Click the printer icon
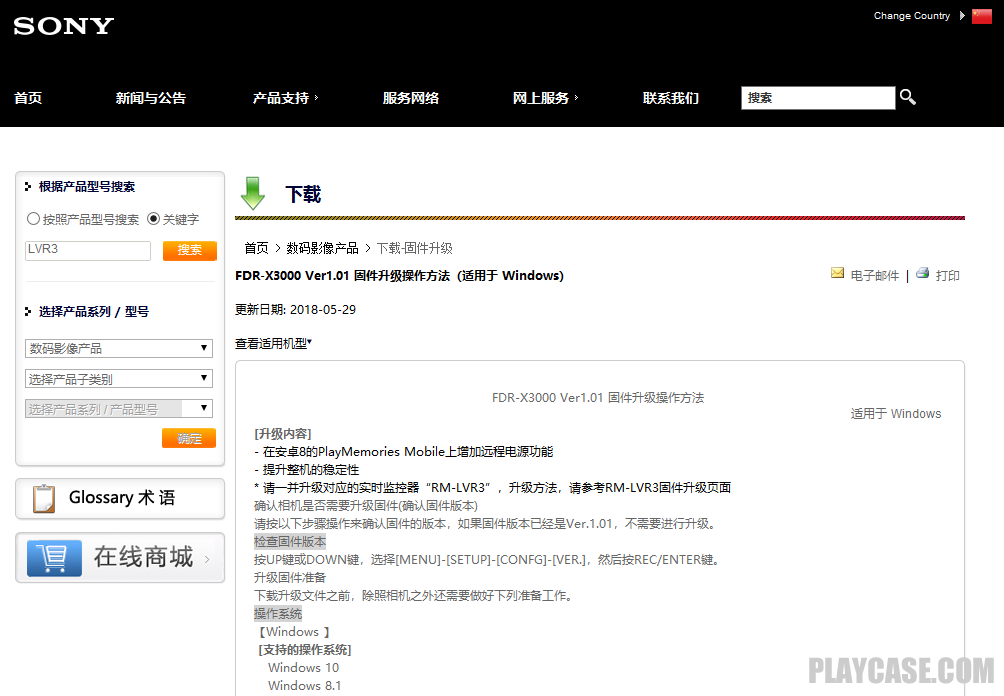Image resolution: width=1004 pixels, height=696 pixels. (x=923, y=273)
